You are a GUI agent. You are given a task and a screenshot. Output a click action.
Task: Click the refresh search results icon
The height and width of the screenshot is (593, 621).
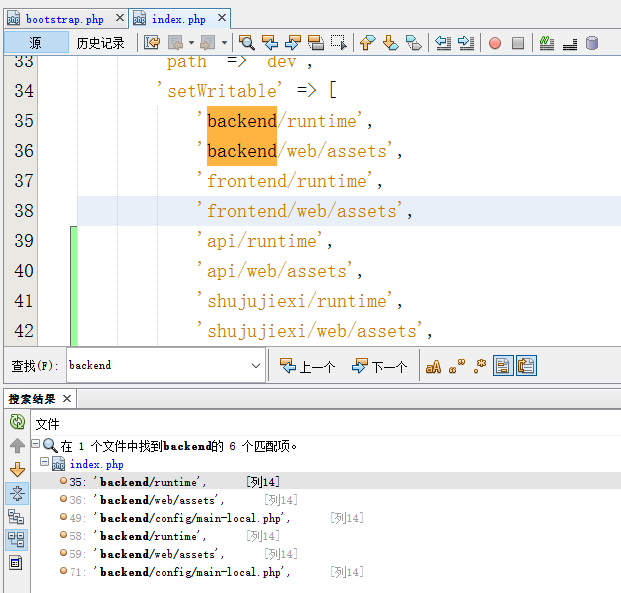[17, 423]
